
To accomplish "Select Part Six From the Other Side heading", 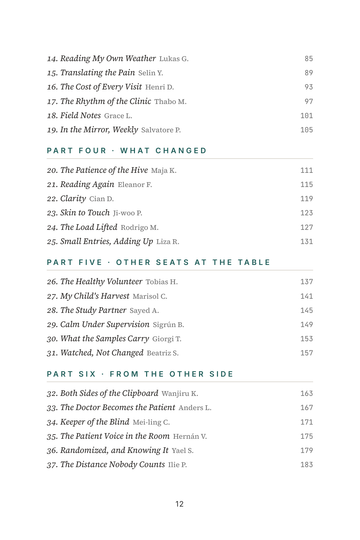I will 140,374.
